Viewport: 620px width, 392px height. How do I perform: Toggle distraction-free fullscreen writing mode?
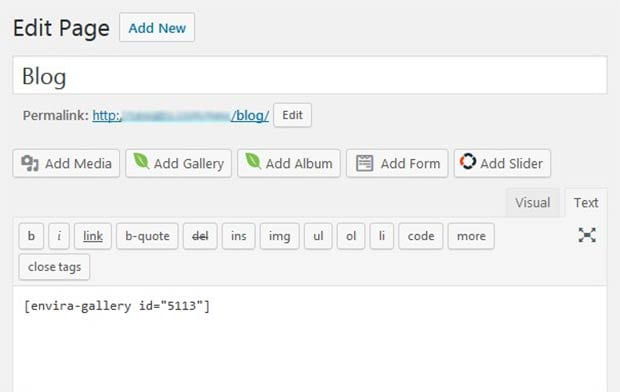coord(587,235)
